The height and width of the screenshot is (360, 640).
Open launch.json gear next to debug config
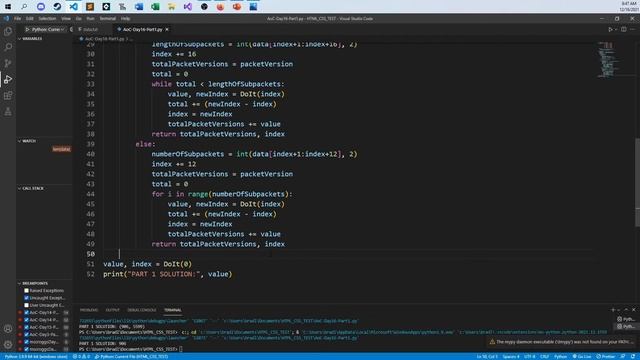point(71,29)
